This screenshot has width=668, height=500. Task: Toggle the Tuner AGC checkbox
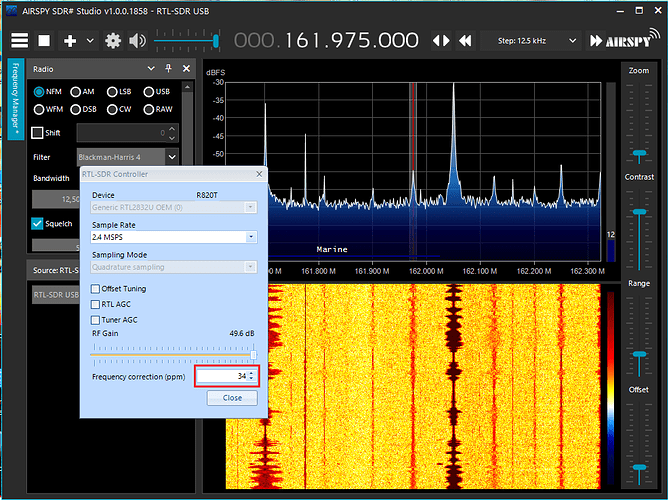tap(96, 319)
